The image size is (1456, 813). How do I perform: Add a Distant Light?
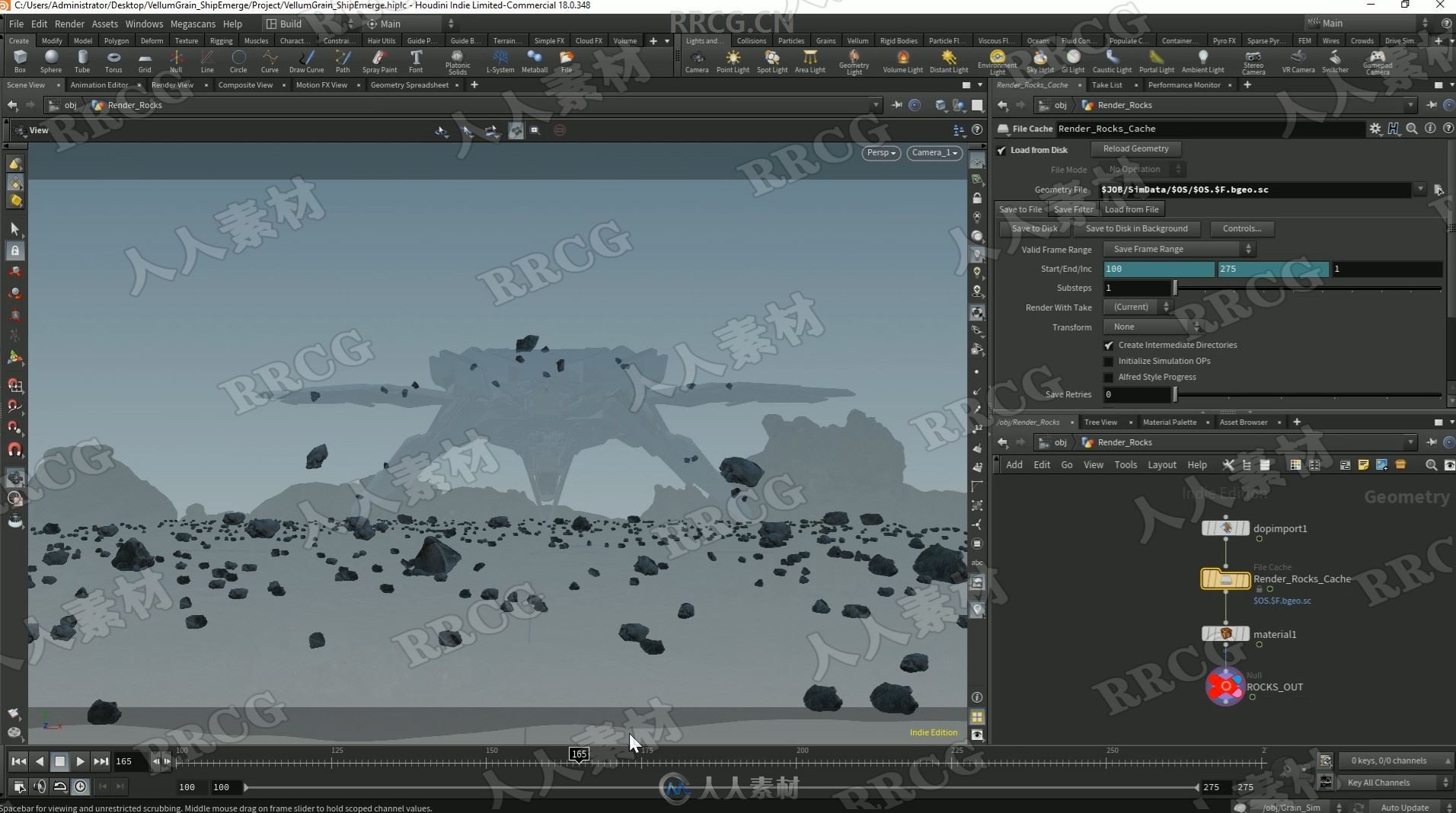949,61
